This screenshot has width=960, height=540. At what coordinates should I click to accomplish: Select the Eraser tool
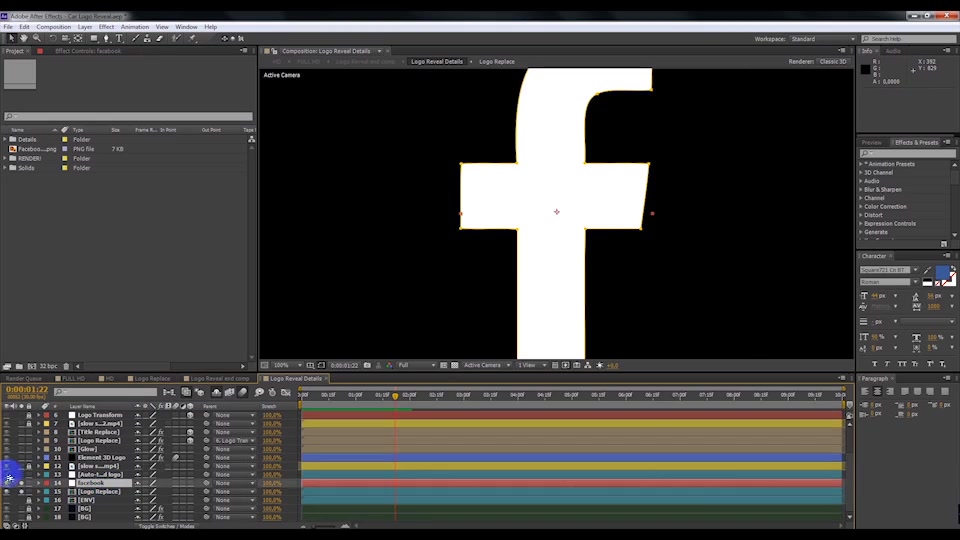click(160, 39)
